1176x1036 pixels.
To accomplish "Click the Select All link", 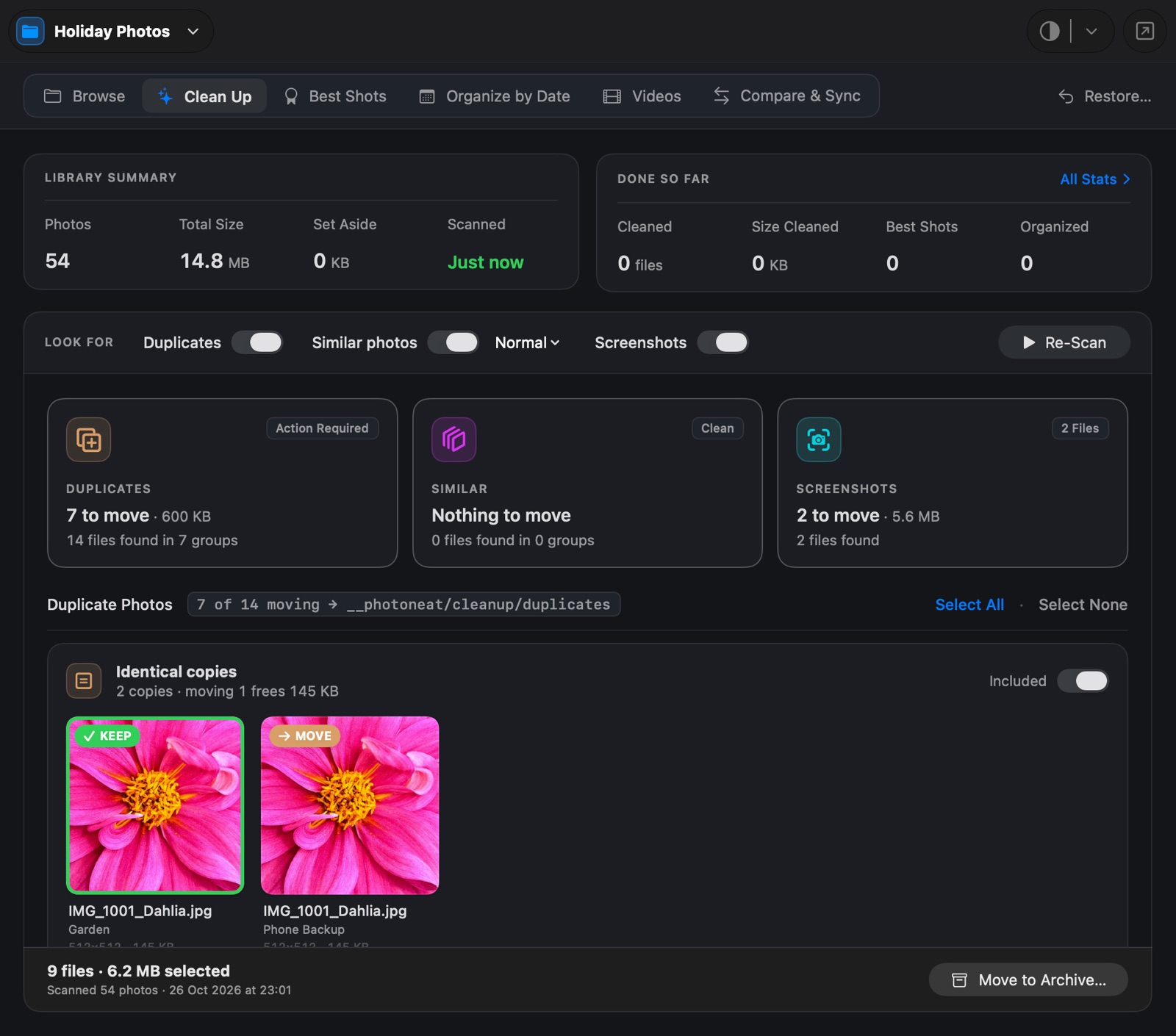I will click(969, 605).
